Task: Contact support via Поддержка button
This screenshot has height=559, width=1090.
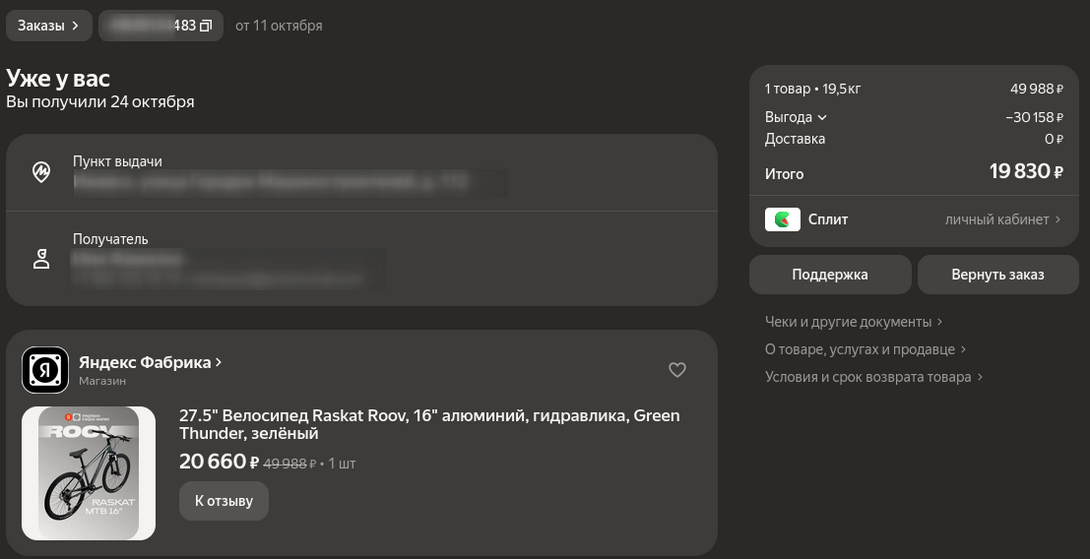Action: [830, 275]
